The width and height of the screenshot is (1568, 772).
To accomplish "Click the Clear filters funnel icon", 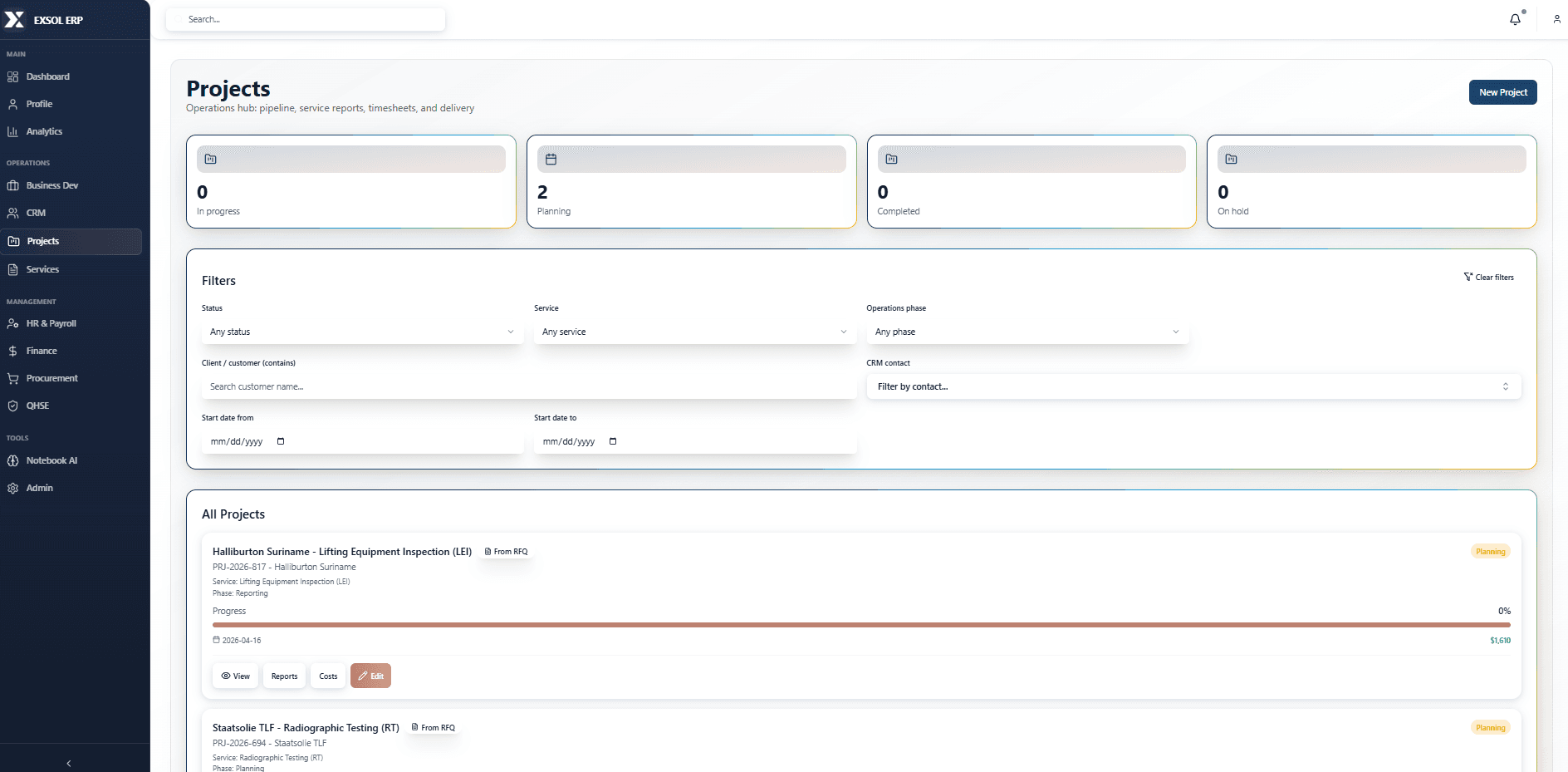I will click(1468, 277).
